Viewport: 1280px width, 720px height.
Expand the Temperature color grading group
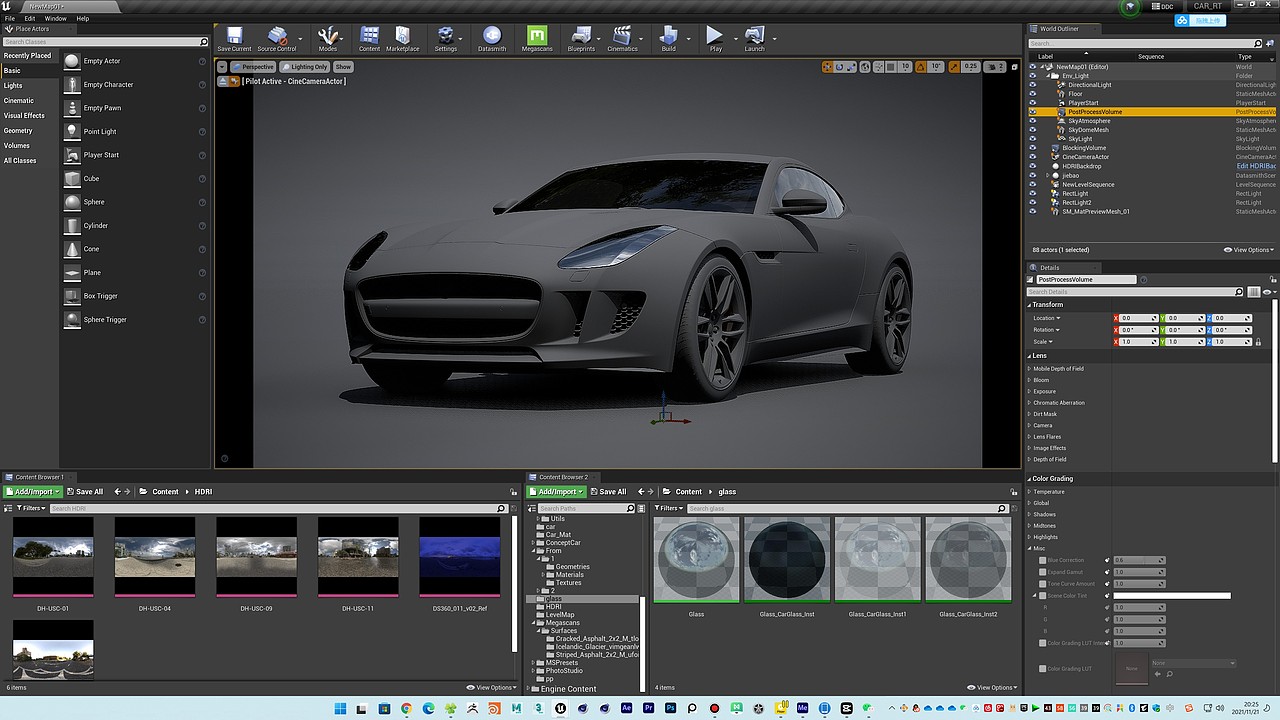tap(1029, 492)
